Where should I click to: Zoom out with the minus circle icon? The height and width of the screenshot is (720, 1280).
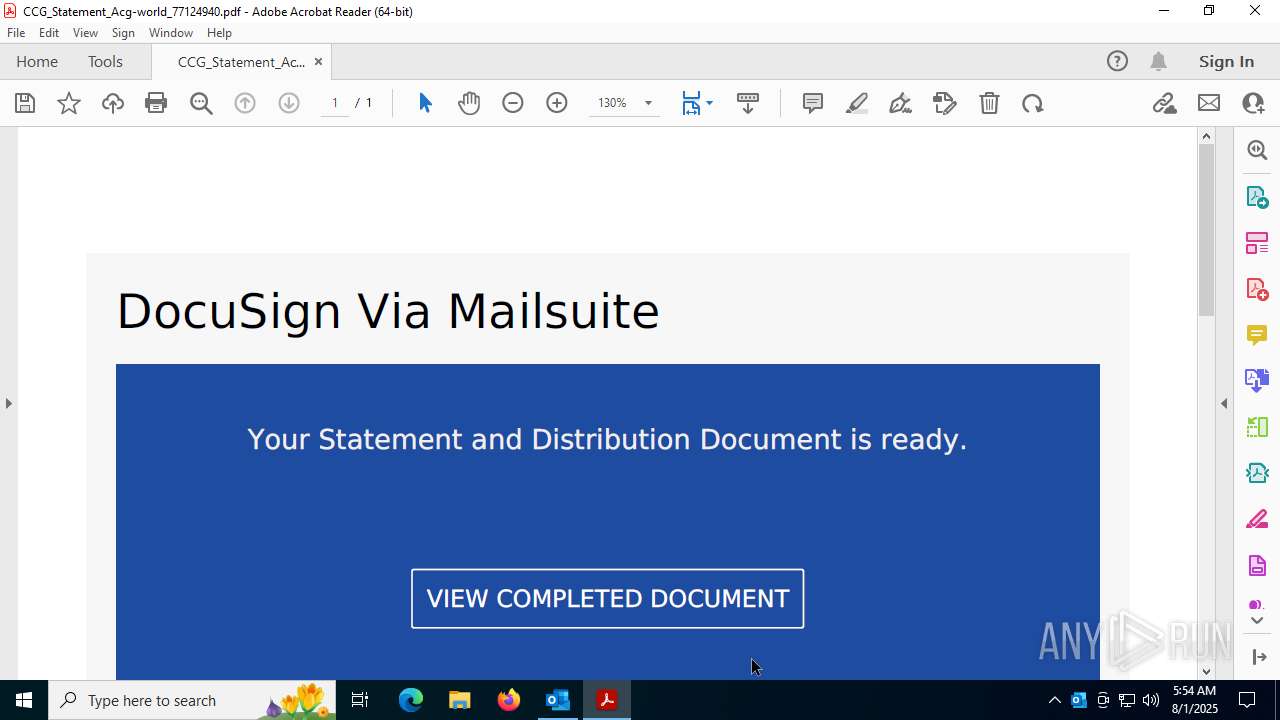coord(513,103)
